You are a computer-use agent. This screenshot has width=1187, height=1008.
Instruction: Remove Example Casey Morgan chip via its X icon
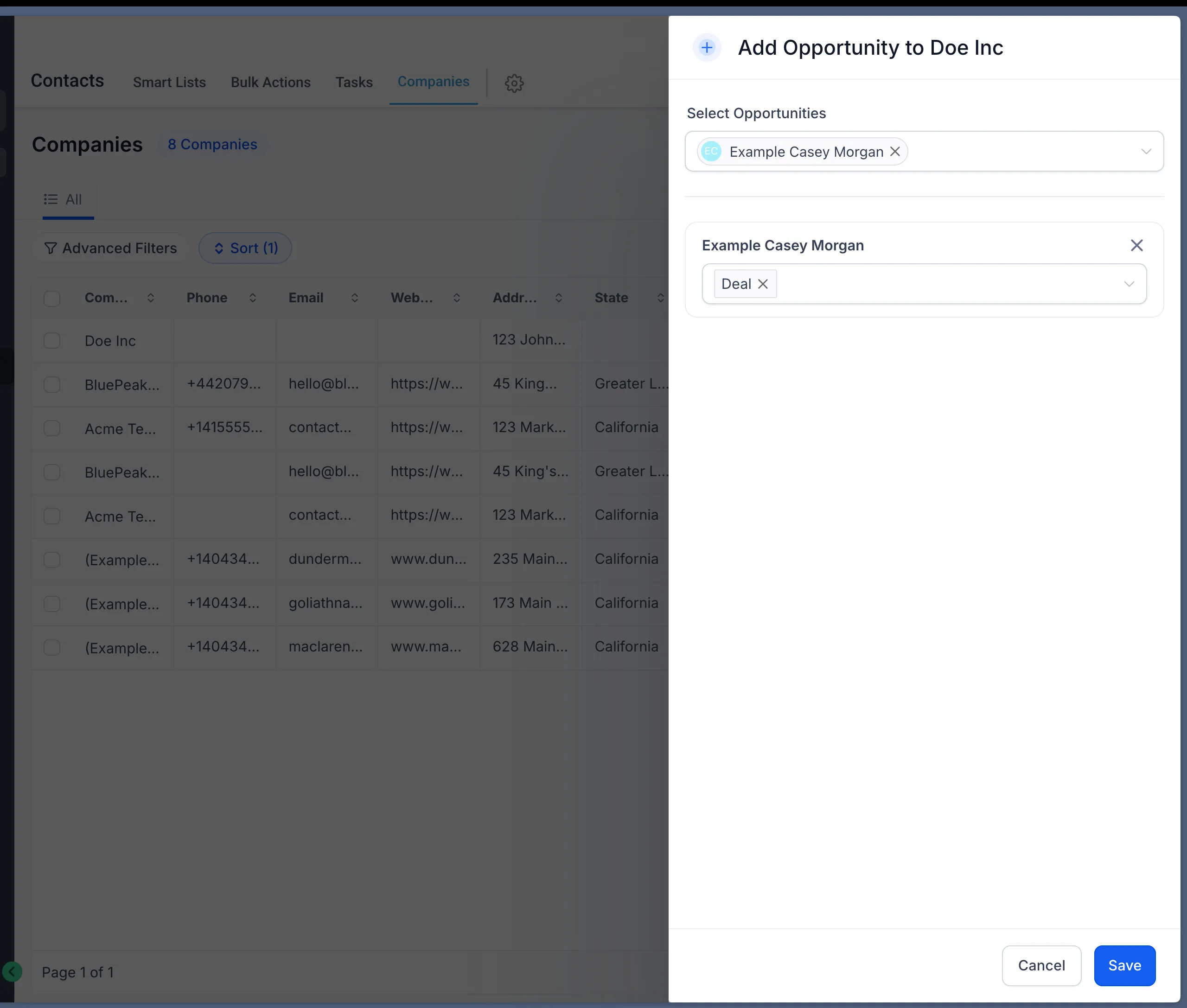(894, 152)
